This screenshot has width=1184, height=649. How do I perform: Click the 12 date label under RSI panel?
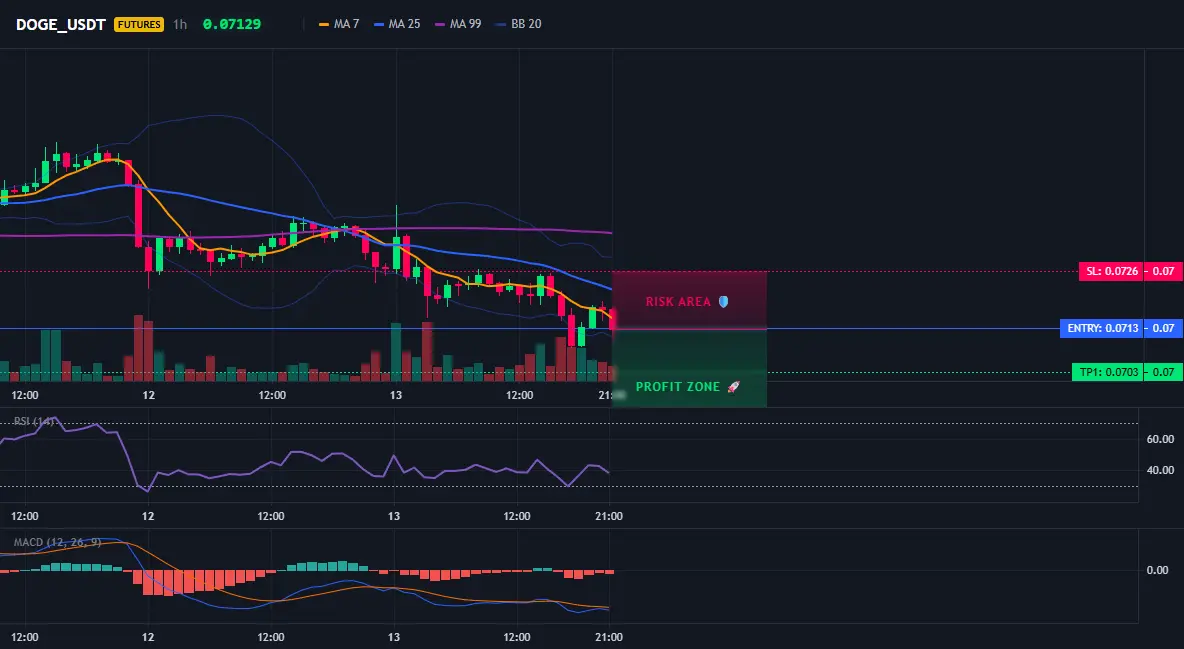[x=148, y=516]
